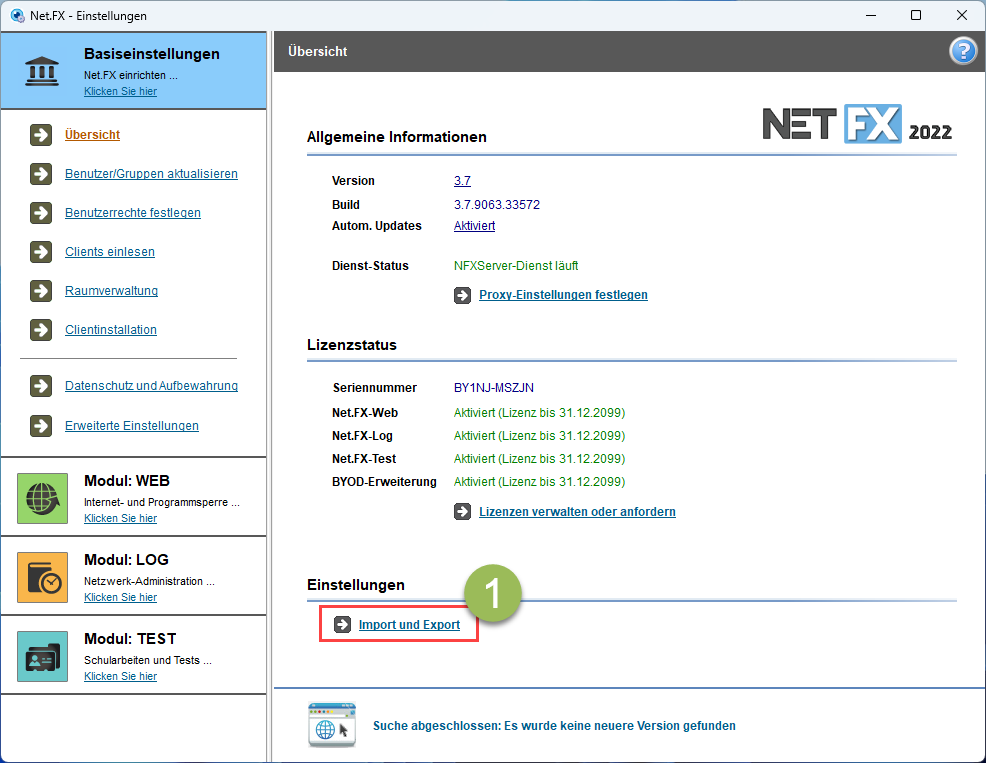Select the Modul: TEST heading
Image resolution: width=986 pixels, height=763 pixels.
coord(130,638)
